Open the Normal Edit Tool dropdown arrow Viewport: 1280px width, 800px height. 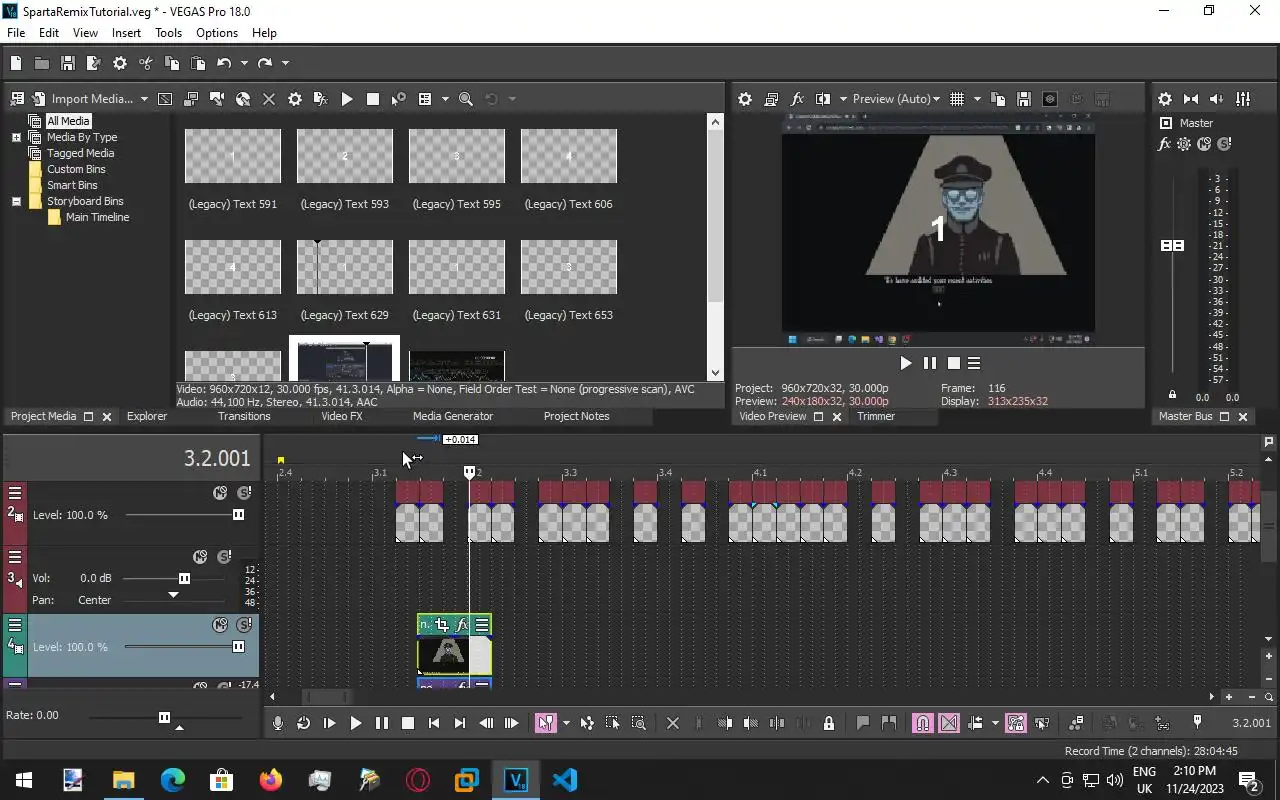point(565,723)
